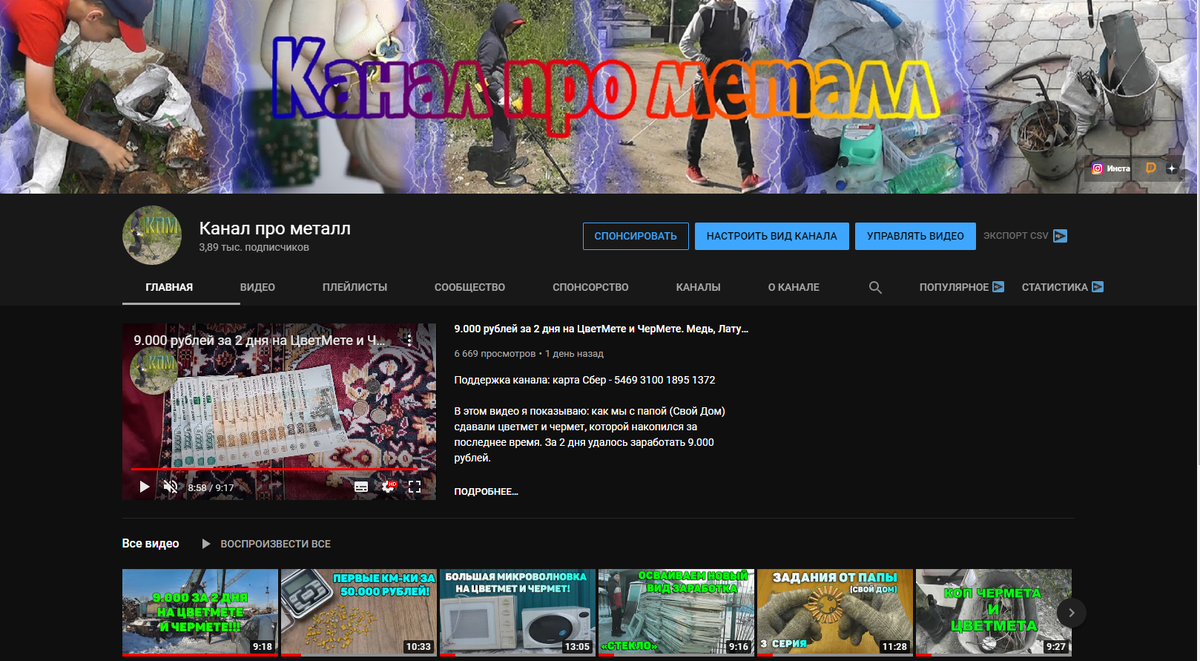Switch to the ВИДЕО tab

(x=258, y=287)
